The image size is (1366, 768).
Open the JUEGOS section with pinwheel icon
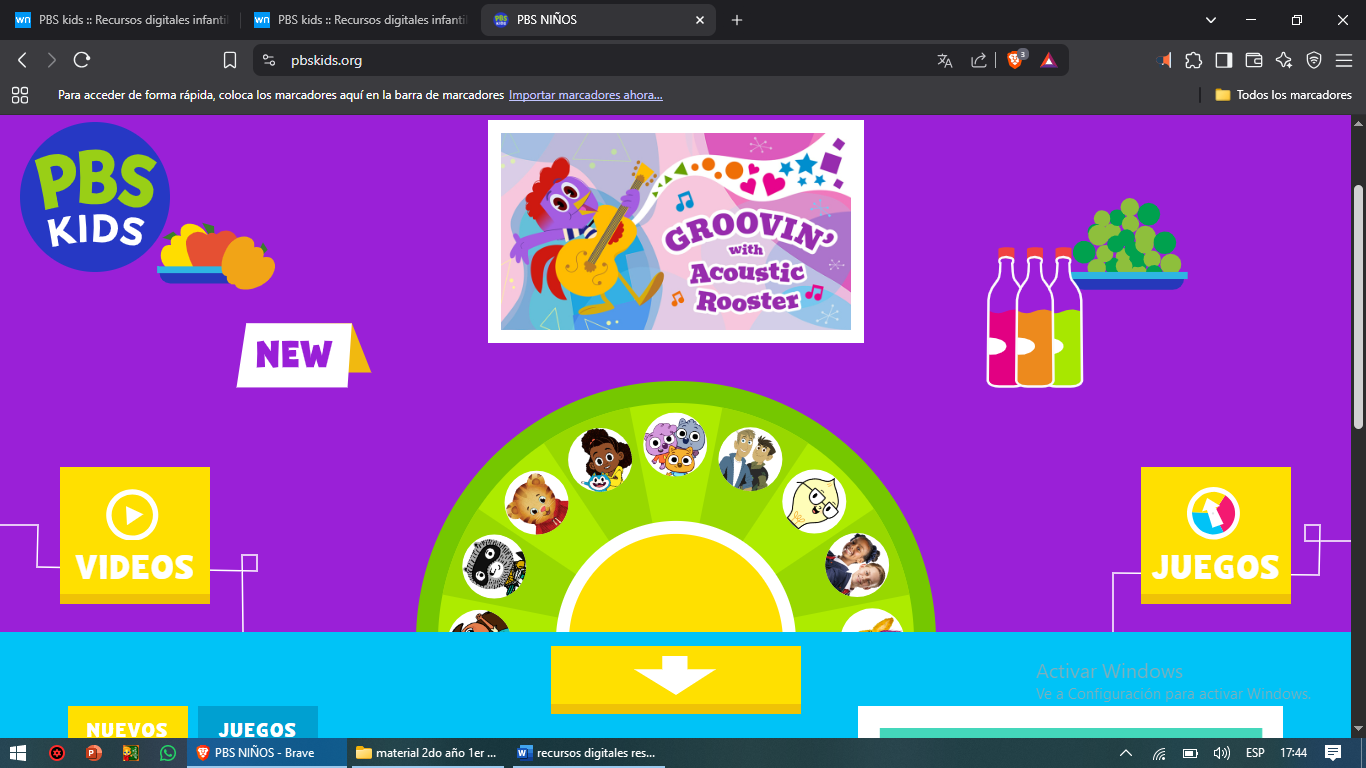point(1215,535)
